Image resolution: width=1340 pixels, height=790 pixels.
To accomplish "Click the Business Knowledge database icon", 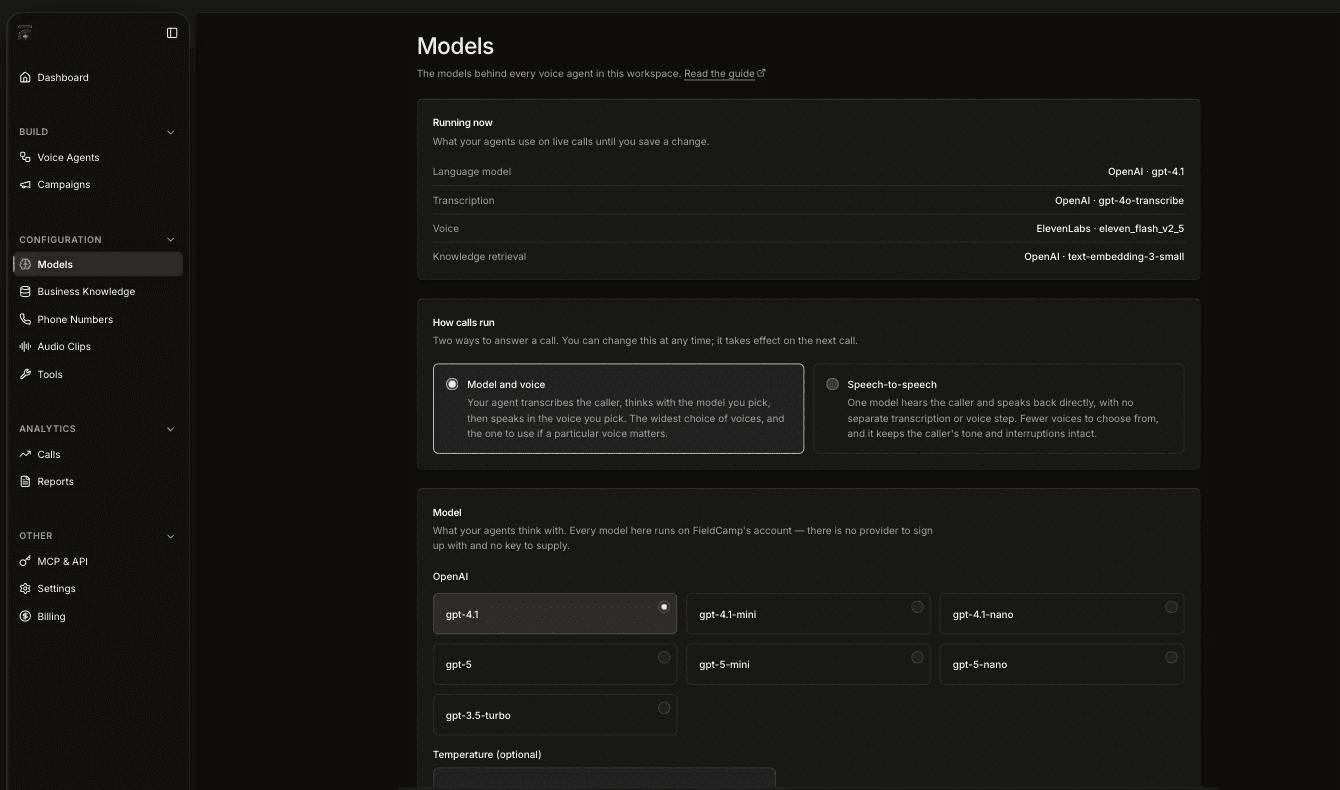I will coord(25,291).
